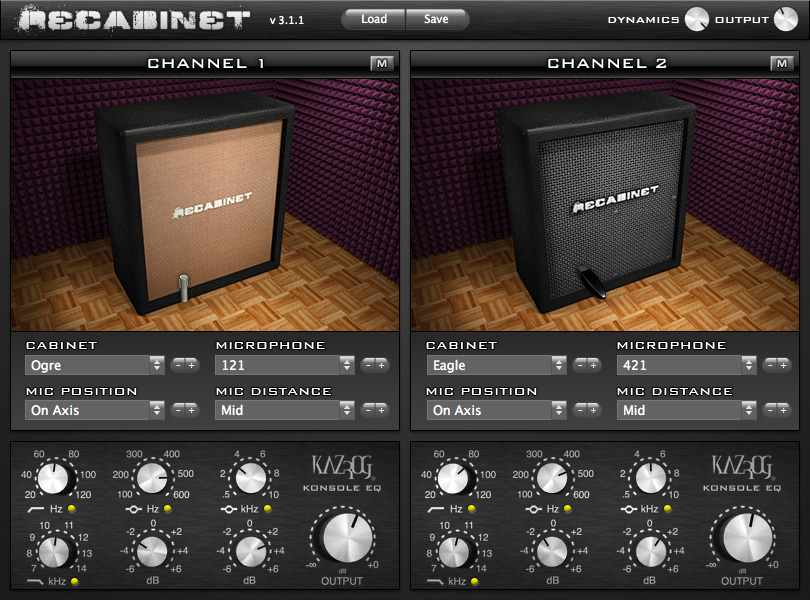The width and height of the screenshot is (810, 600).
Task: Adjust Channel 1 .5-10 kHz frequency knob
Action: pyautogui.click(x=251, y=478)
